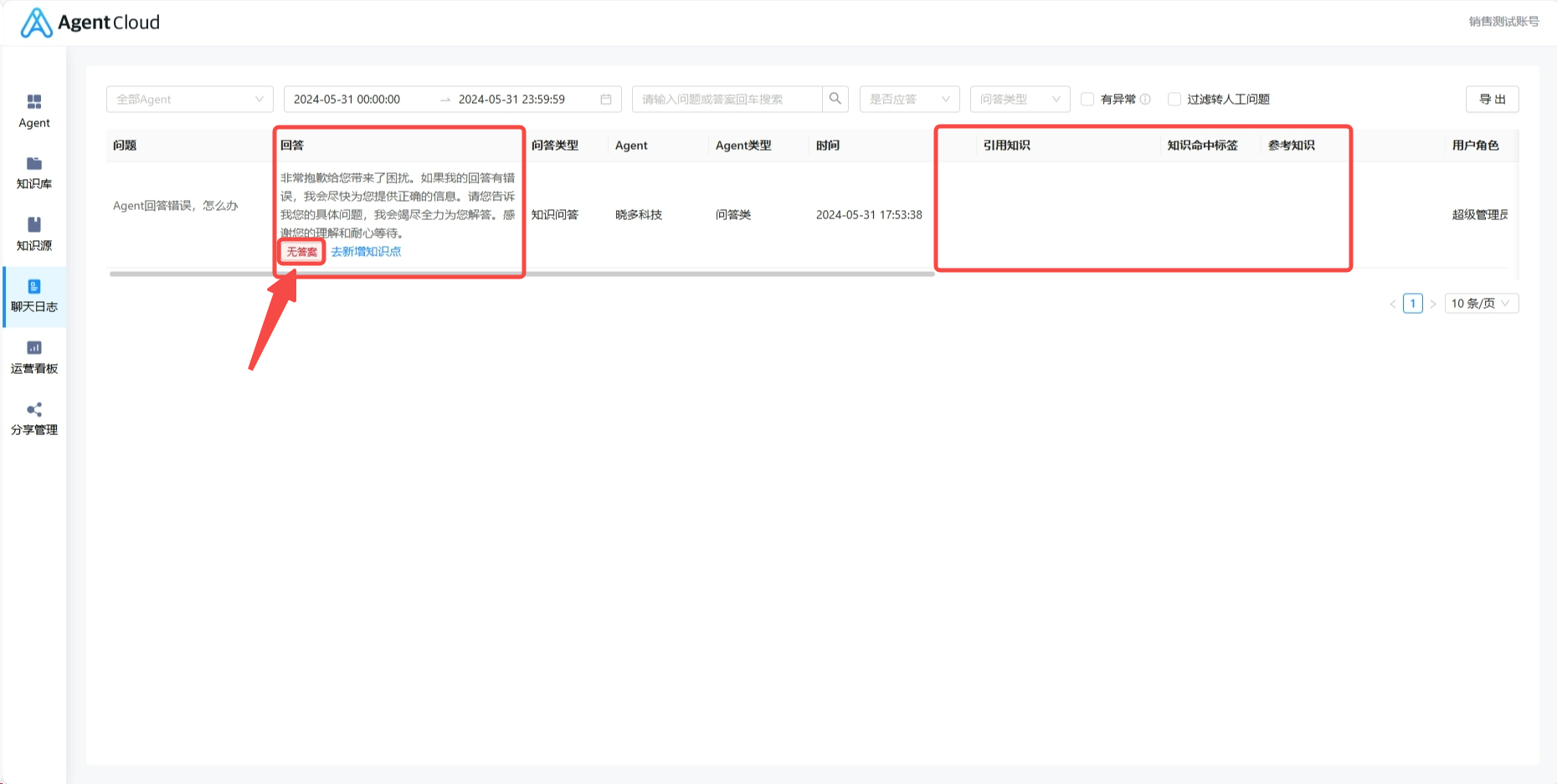Viewport: 1557px width, 784px height.
Task: Click the 销售测试账号 account name
Action: (1503, 22)
